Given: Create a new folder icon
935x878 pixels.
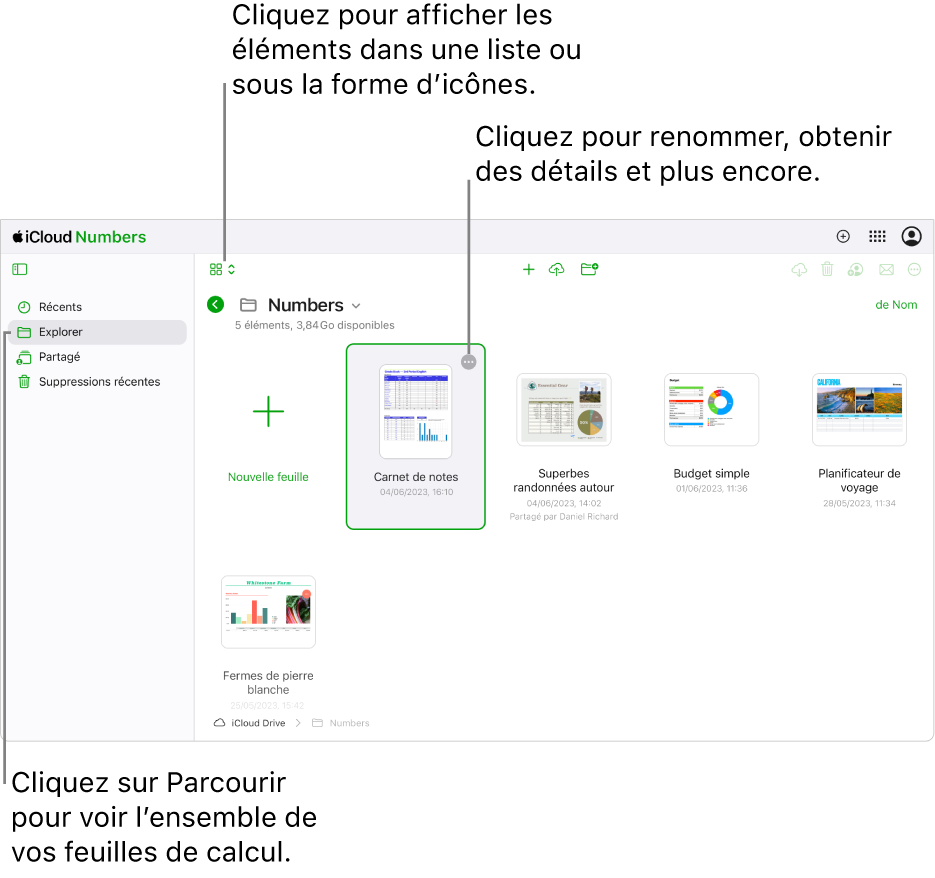Looking at the screenshot, I should tap(589, 270).
